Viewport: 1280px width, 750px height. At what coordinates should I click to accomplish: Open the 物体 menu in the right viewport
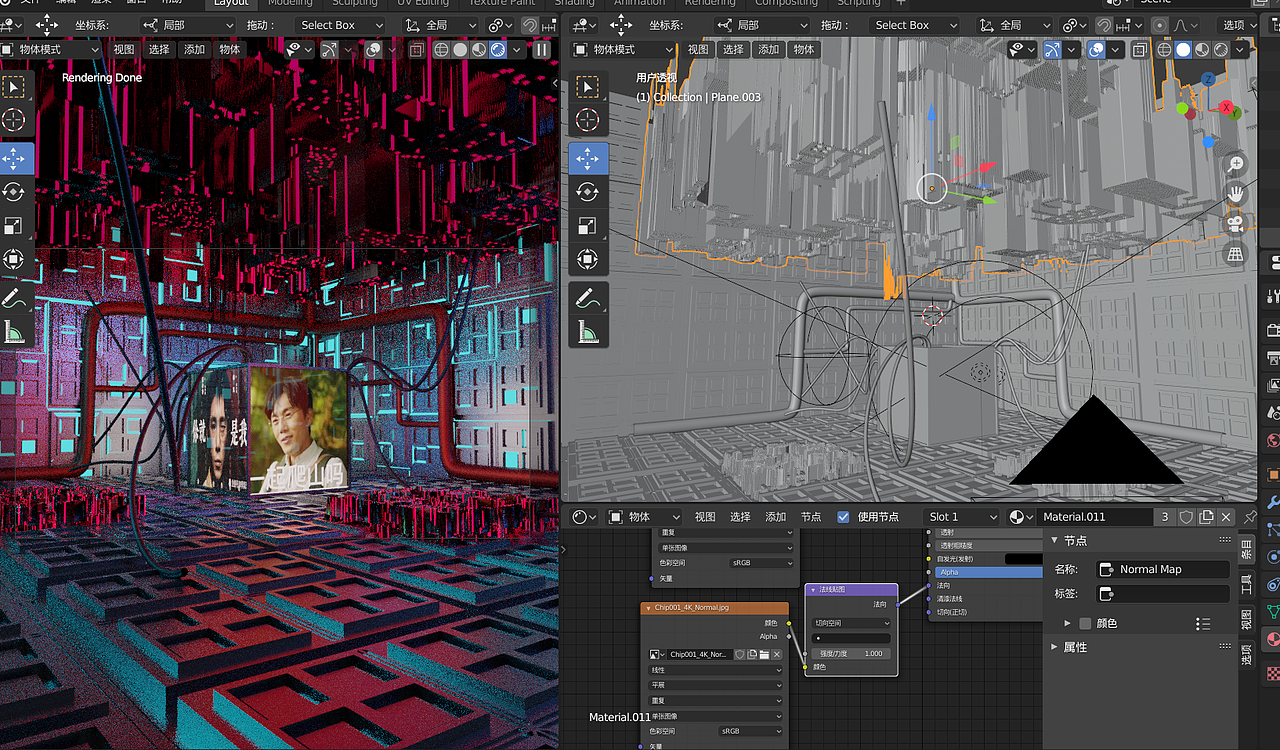pyautogui.click(x=804, y=49)
